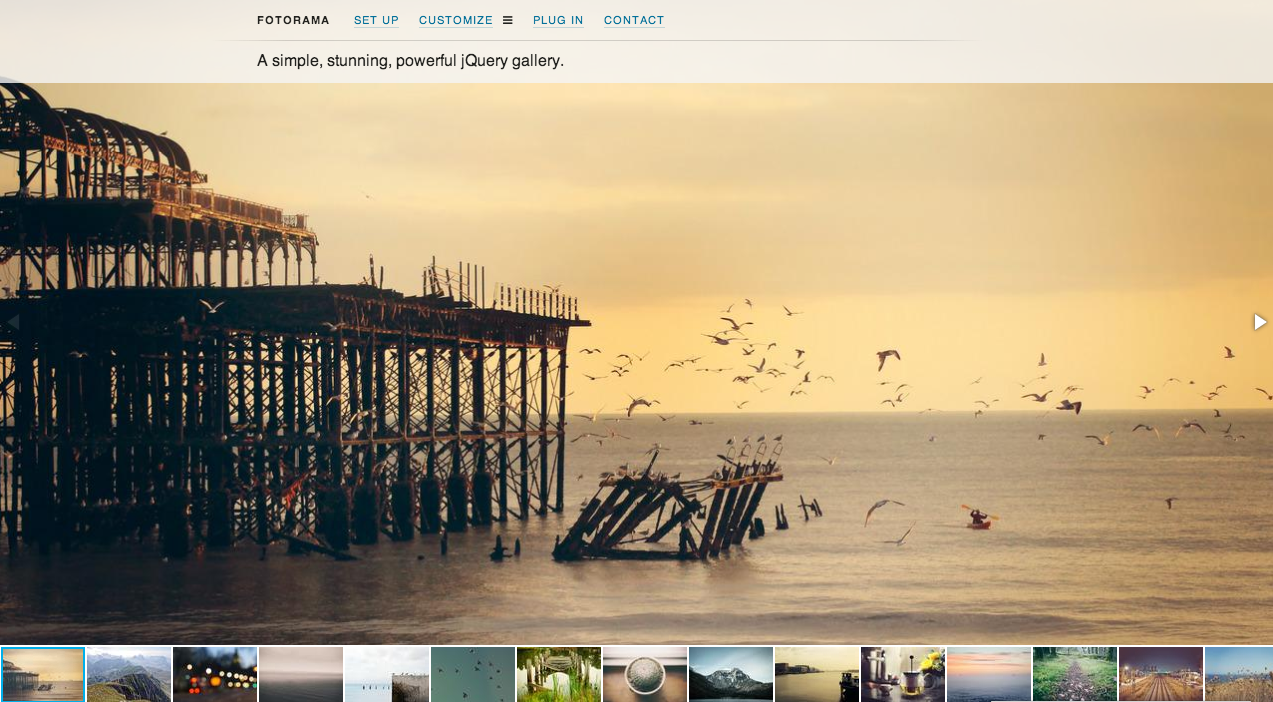Open the night bokeh lights thumbnail
Screen dimensions: 1273x702
[x=215, y=673]
